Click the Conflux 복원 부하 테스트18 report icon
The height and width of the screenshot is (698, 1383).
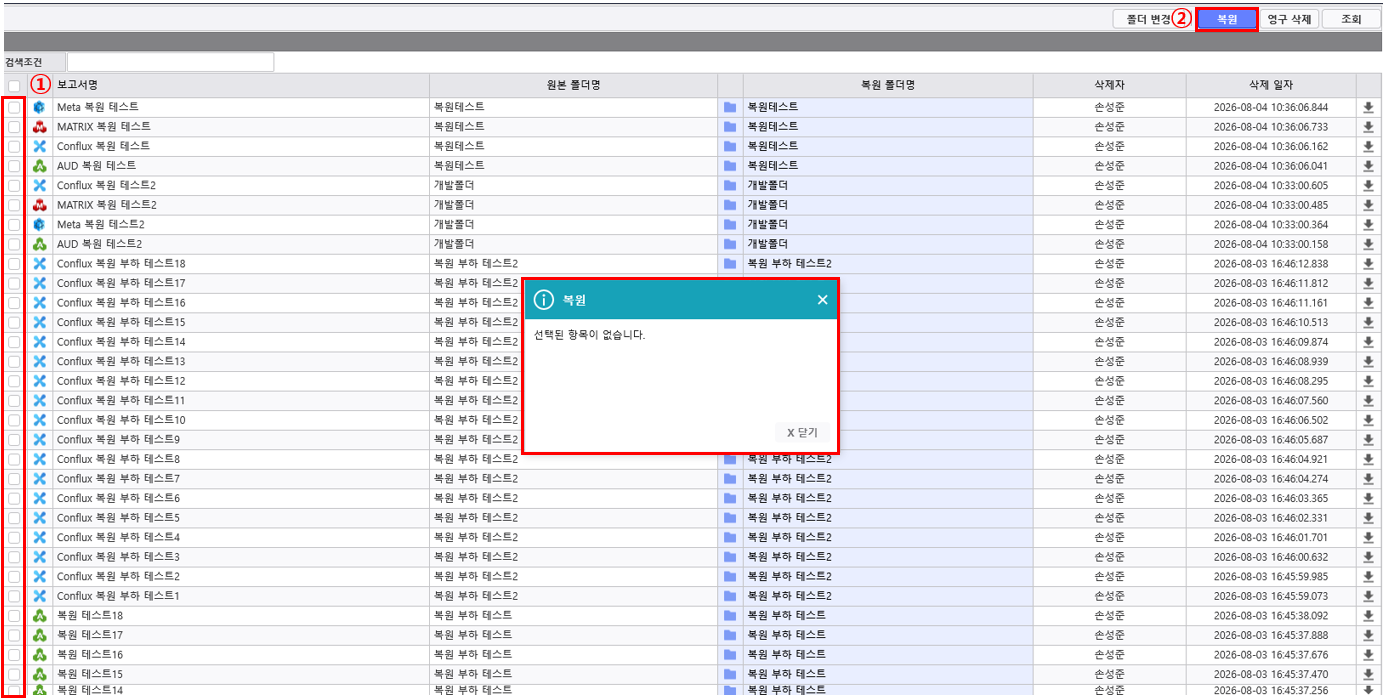point(40,263)
